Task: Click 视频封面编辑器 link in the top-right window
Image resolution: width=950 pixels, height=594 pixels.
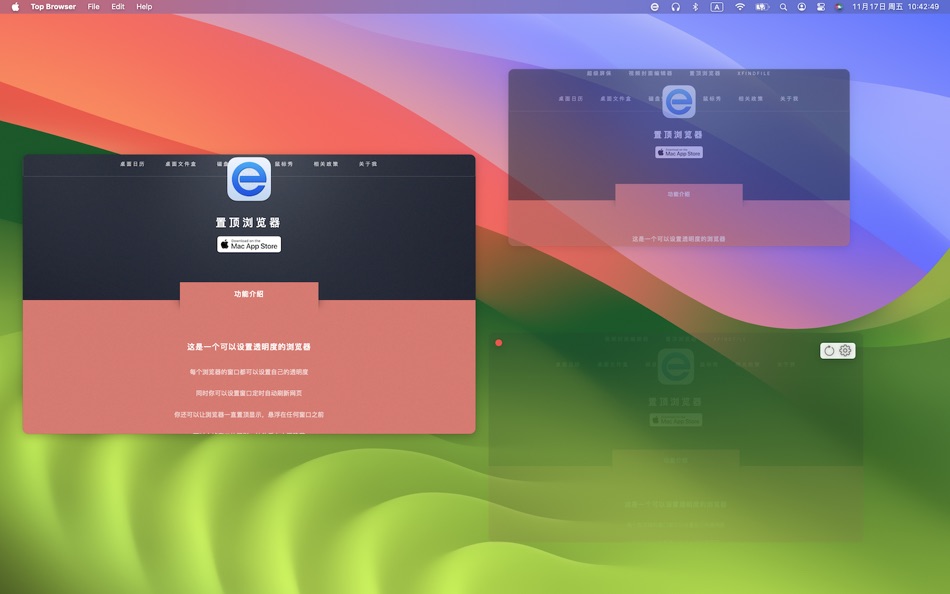Action: point(650,73)
